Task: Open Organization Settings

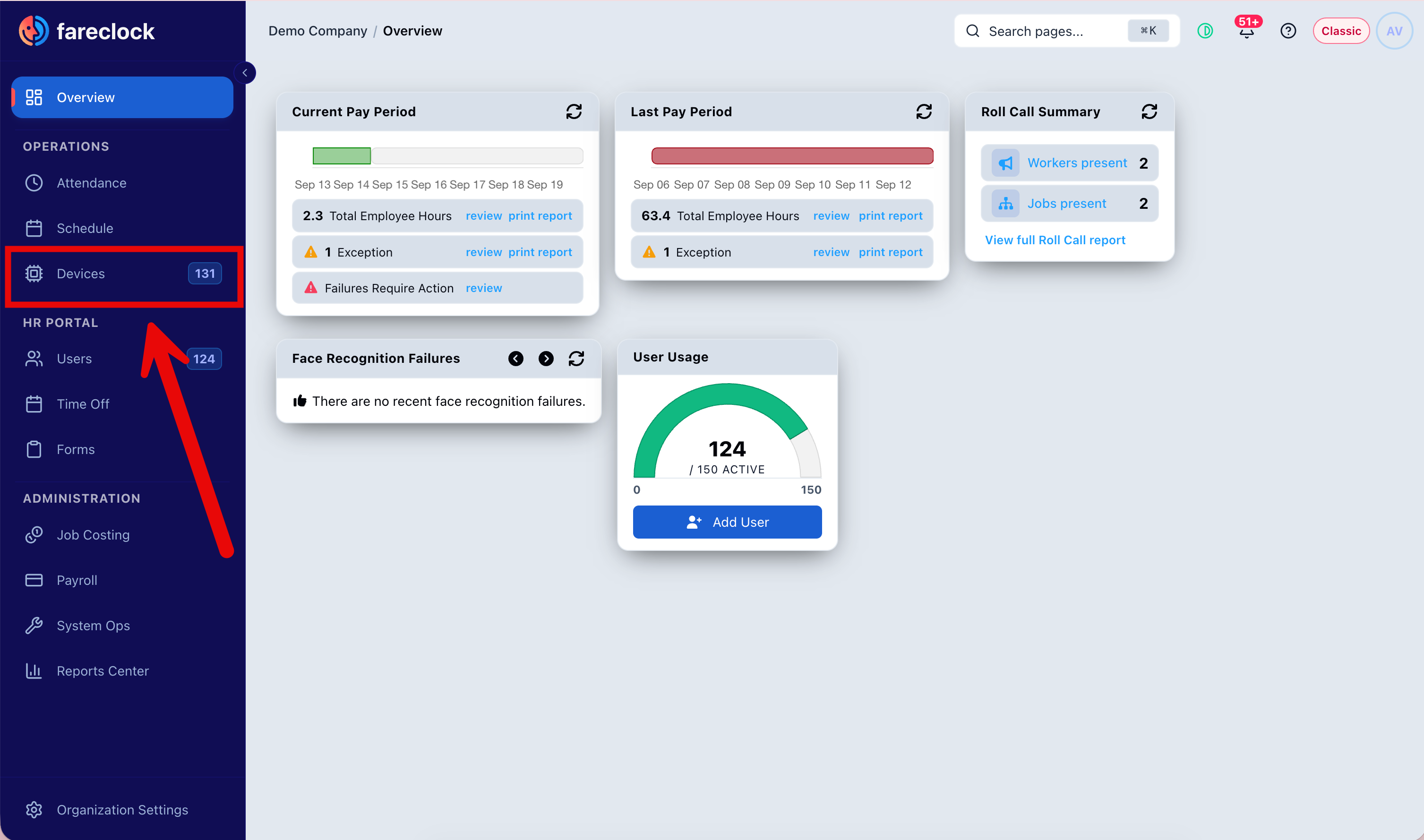Action: coord(122,809)
